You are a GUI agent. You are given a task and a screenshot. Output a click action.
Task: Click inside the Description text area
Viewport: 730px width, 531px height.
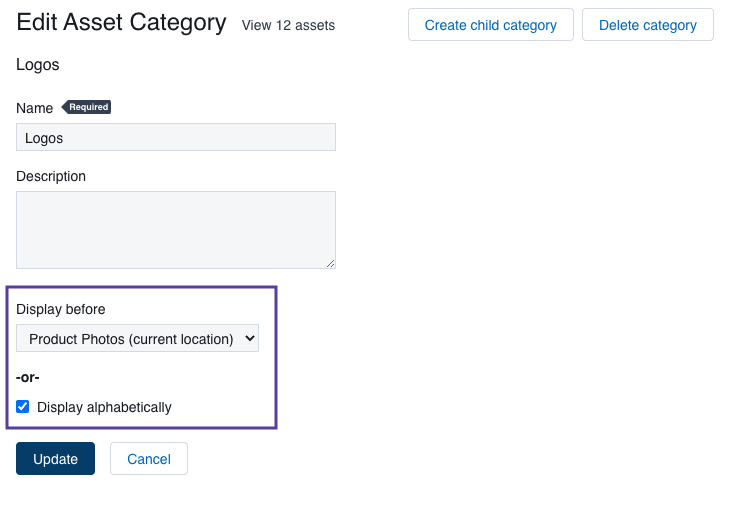[176, 230]
